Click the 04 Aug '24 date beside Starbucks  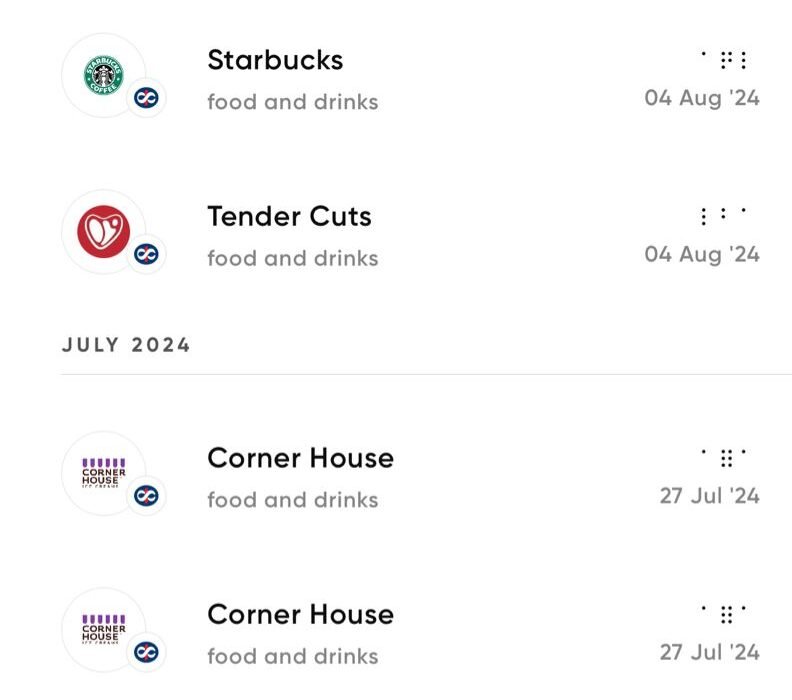coord(702,98)
